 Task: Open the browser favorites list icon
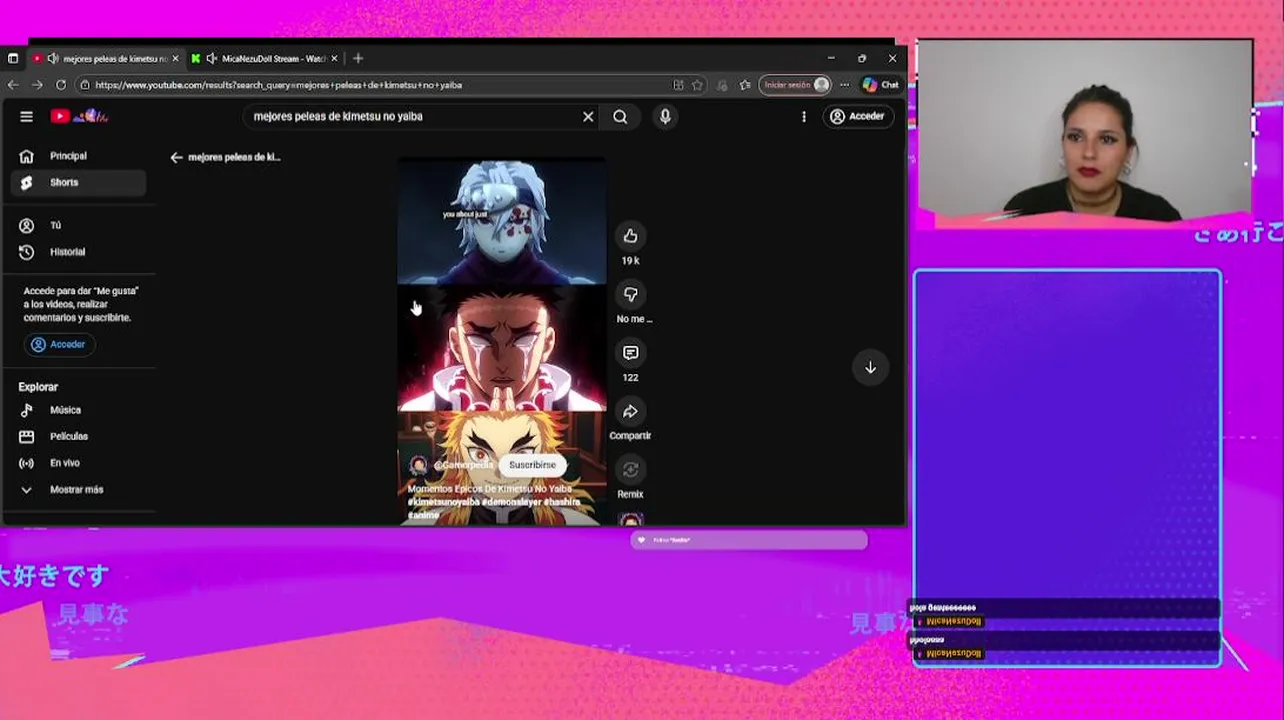coord(745,85)
